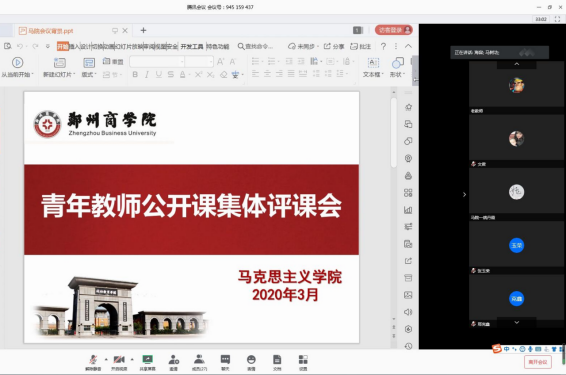This screenshot has height=375, width=566.
Task: Click the center align icon
Action: point(267,74)
